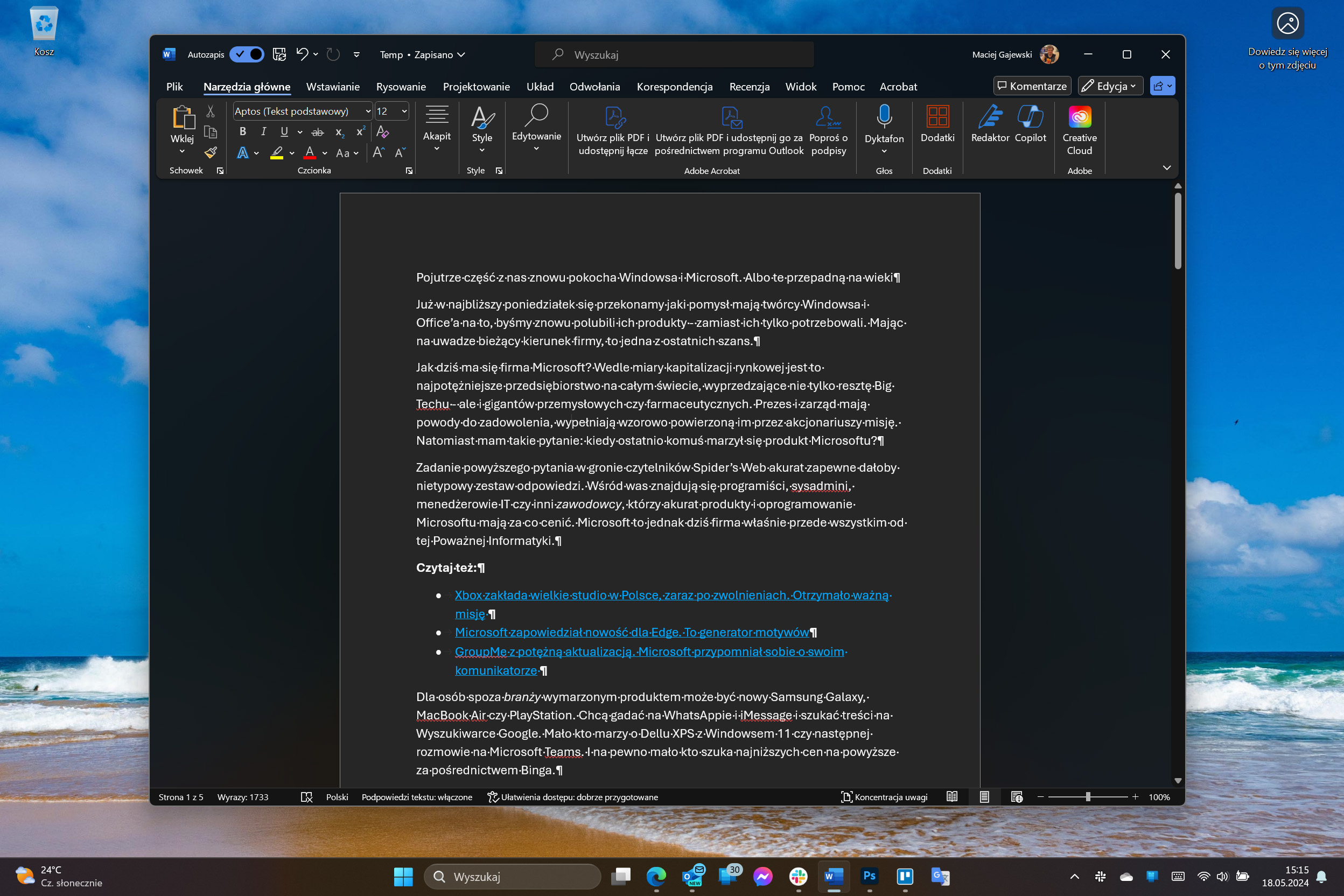
Task: Apply strikethrough formatting
Action: (x=317, y=132)
